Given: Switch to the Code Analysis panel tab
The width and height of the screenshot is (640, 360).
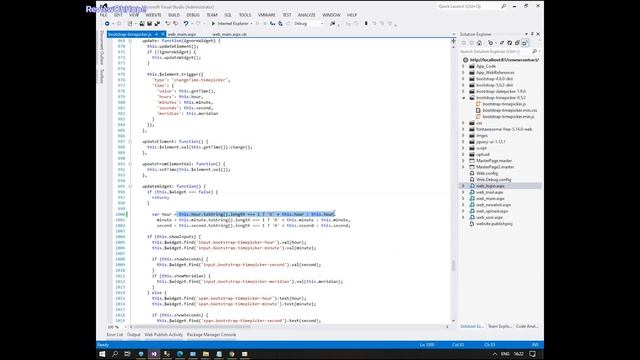Looking at the screenshot, I should [527, 326].
